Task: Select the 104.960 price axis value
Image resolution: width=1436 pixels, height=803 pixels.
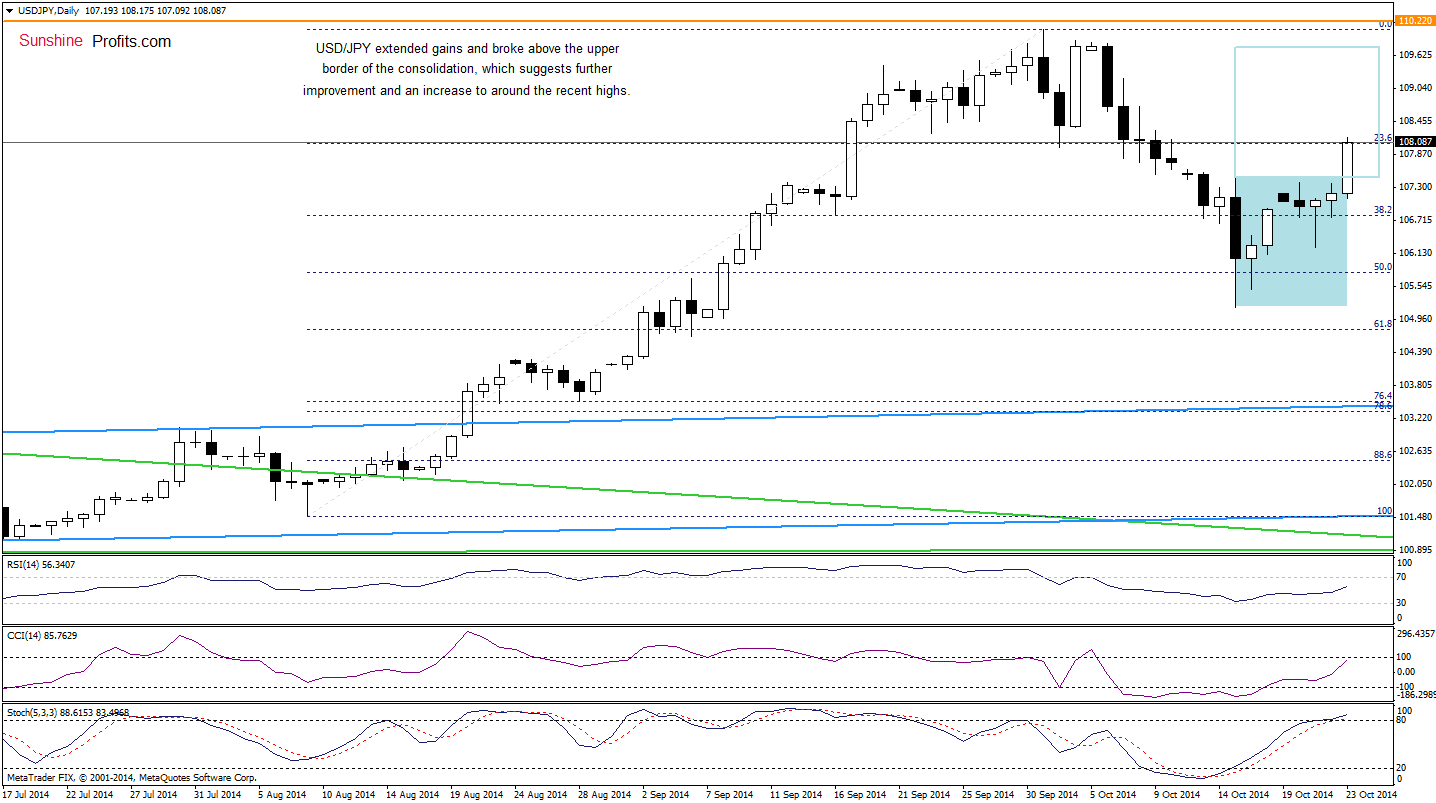Action: pyautogui.click(x=1414, y=319)
